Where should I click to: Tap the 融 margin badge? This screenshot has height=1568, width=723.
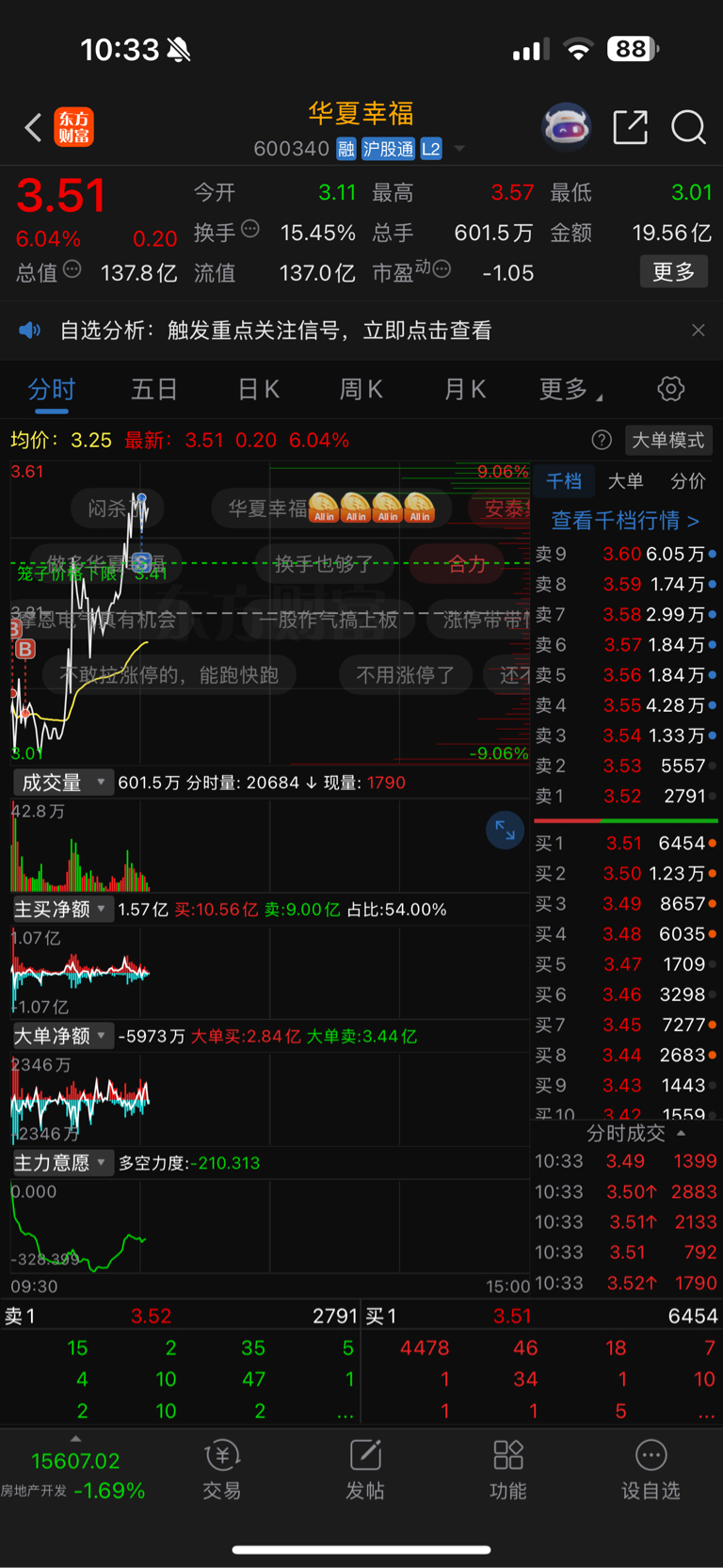345,149
